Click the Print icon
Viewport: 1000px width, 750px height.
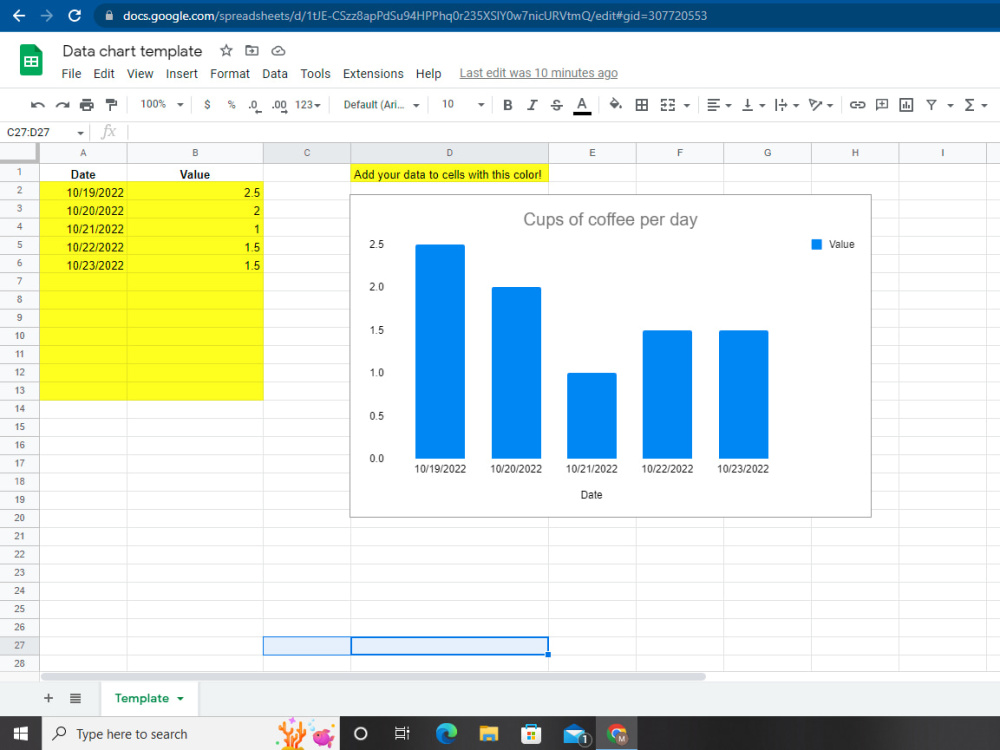[x=87, y=105]
